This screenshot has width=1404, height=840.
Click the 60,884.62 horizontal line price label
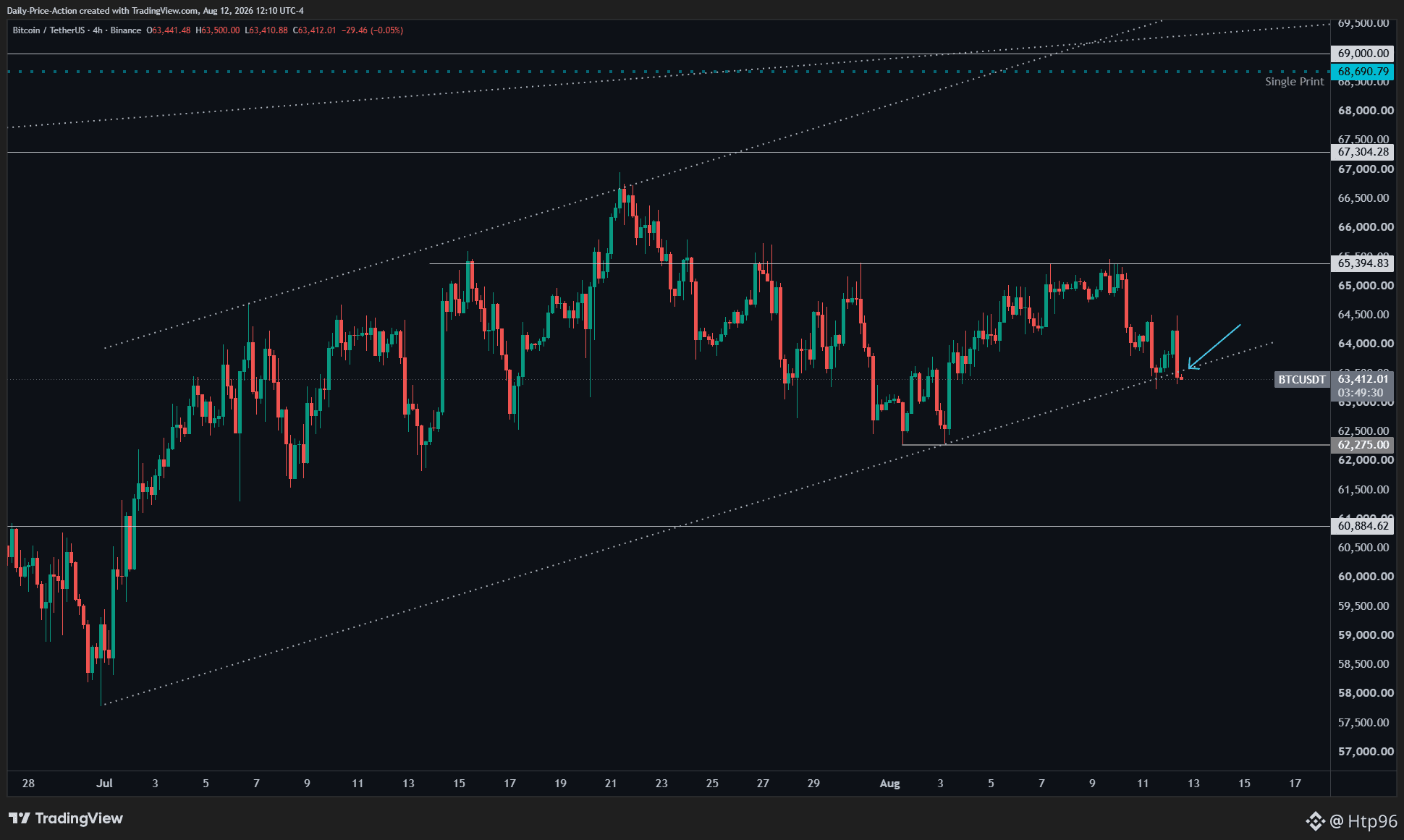click(1363, 526)
